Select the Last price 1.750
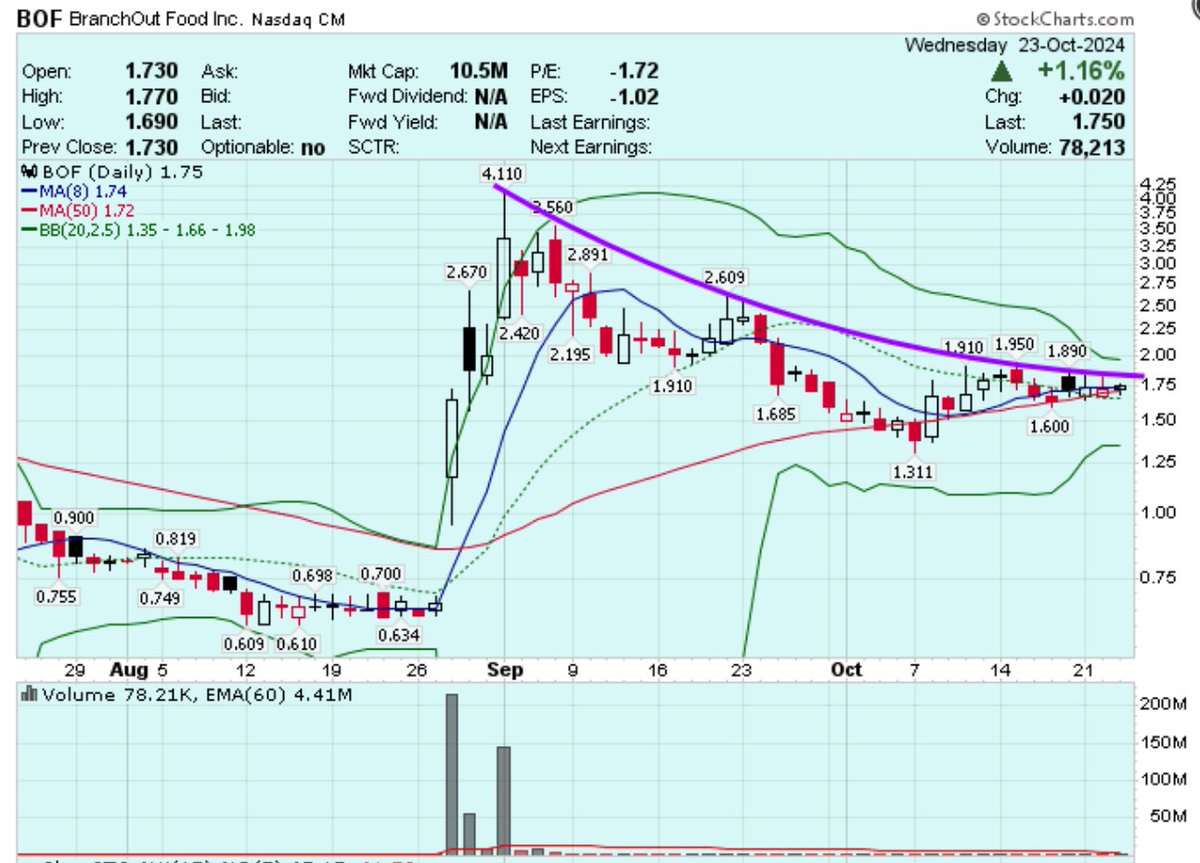The width and height of the screenshot is (1200, 863). pyautogui.click(x=1098, y=122)
